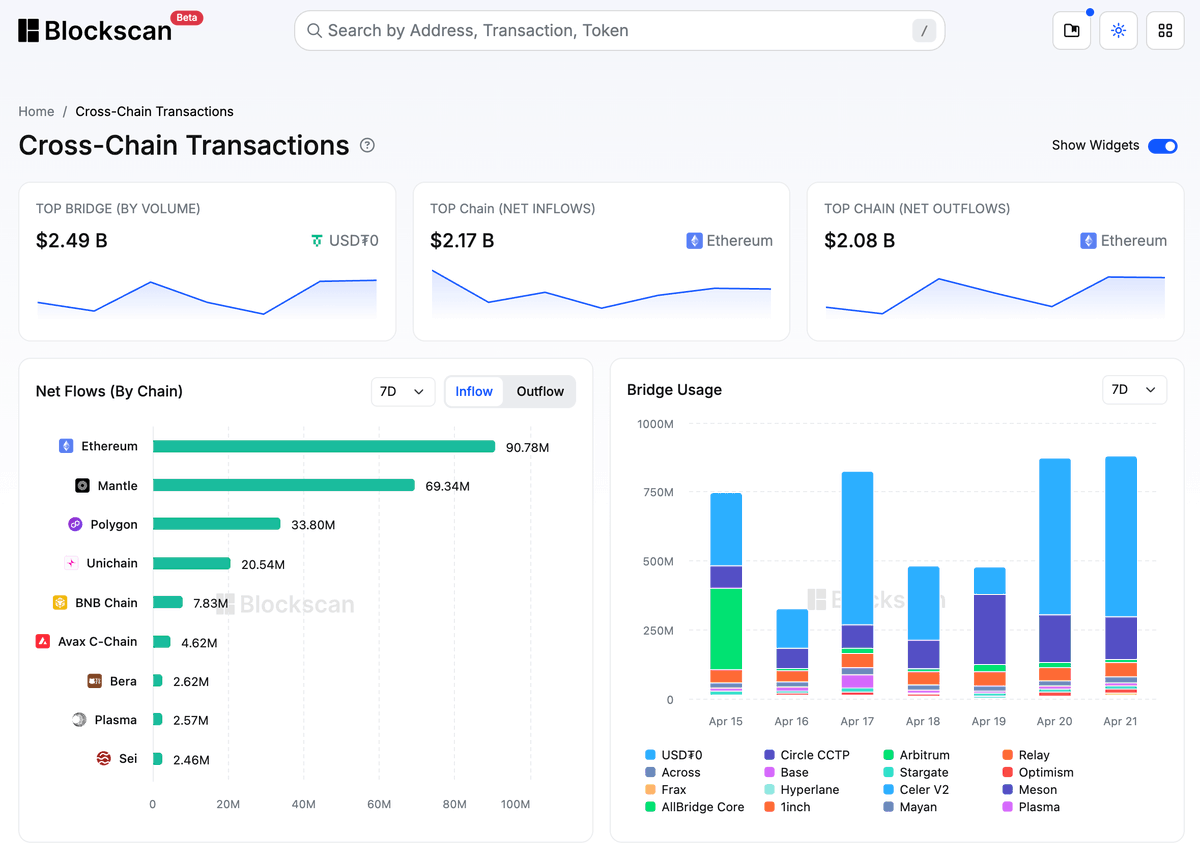
Task: Click the Apr 17 axis label
Action: click(857, 721)
